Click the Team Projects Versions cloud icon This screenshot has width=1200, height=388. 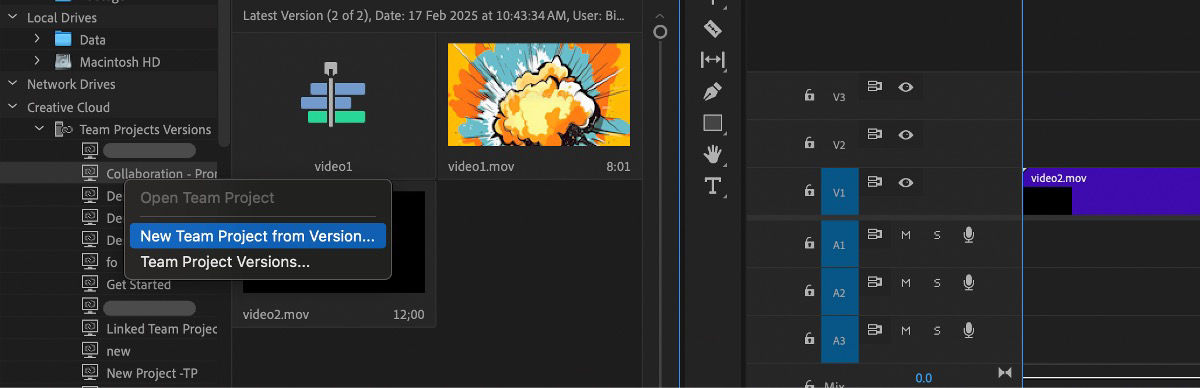click(x=63, y=129)
